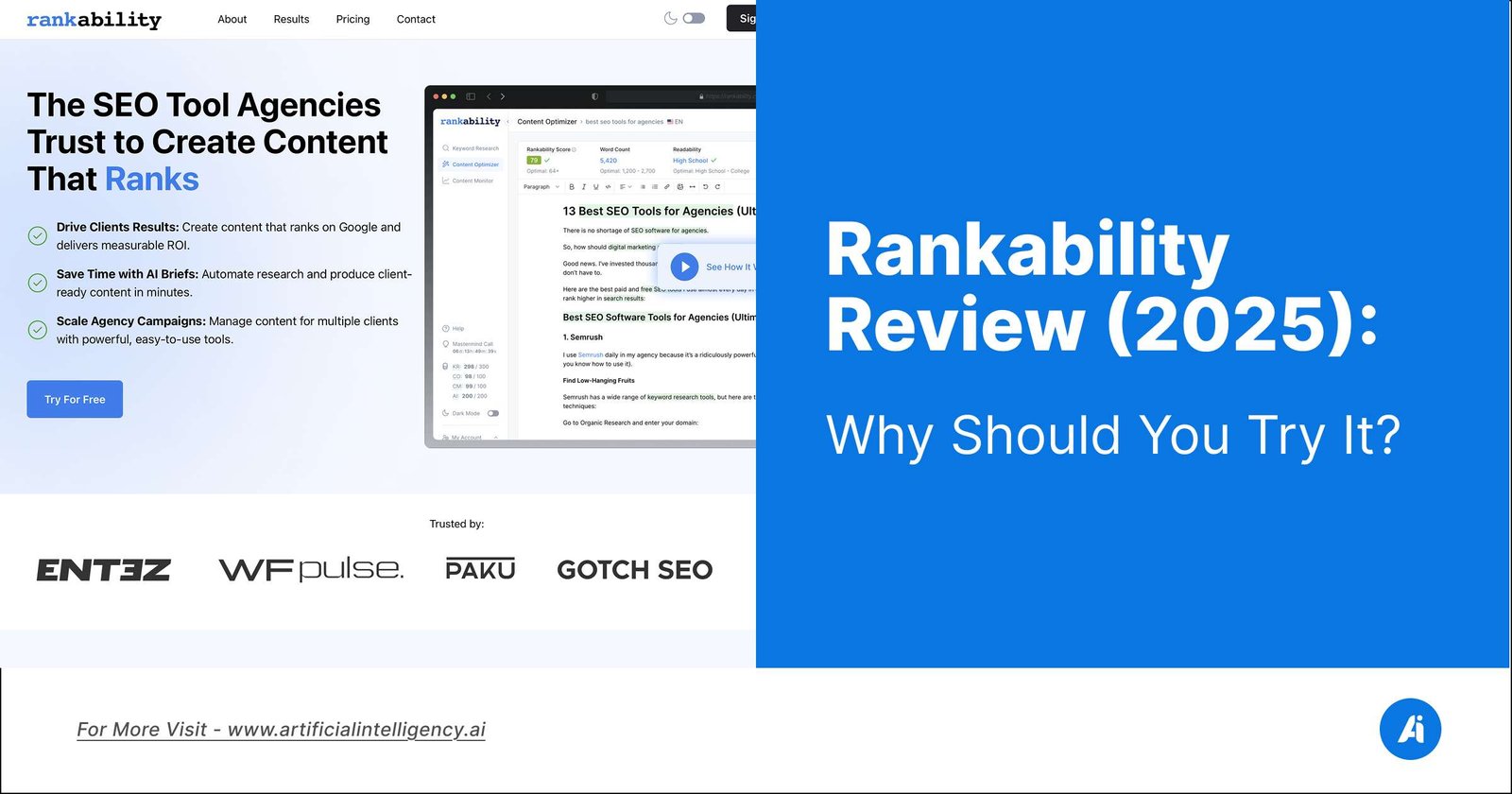Click the High School readability value
Image resolution: width=1512 pixels, height=794 pixels.
(690, 161)
